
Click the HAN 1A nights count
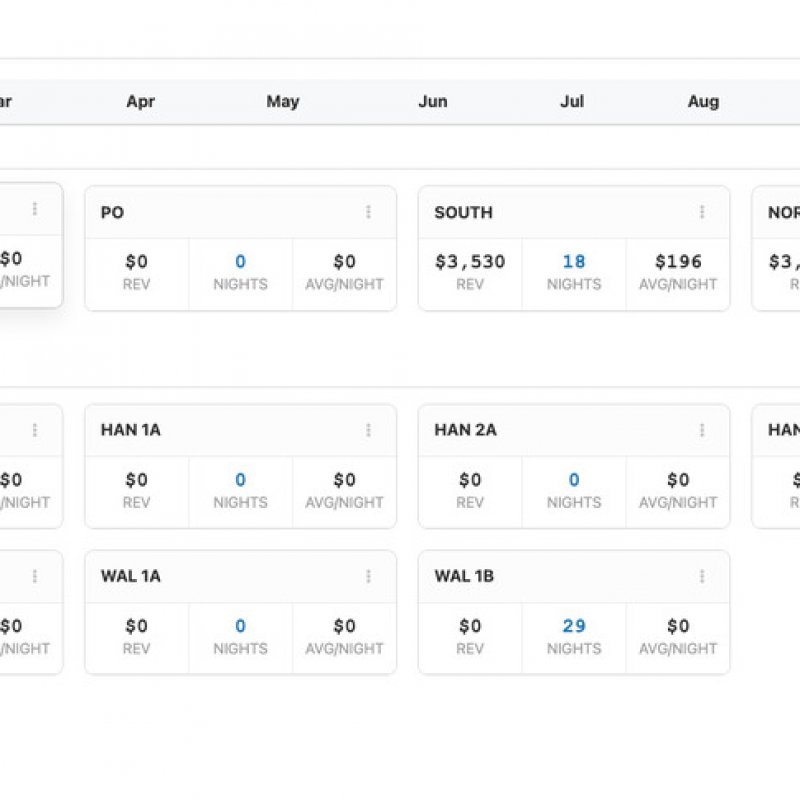coord(240,480)
